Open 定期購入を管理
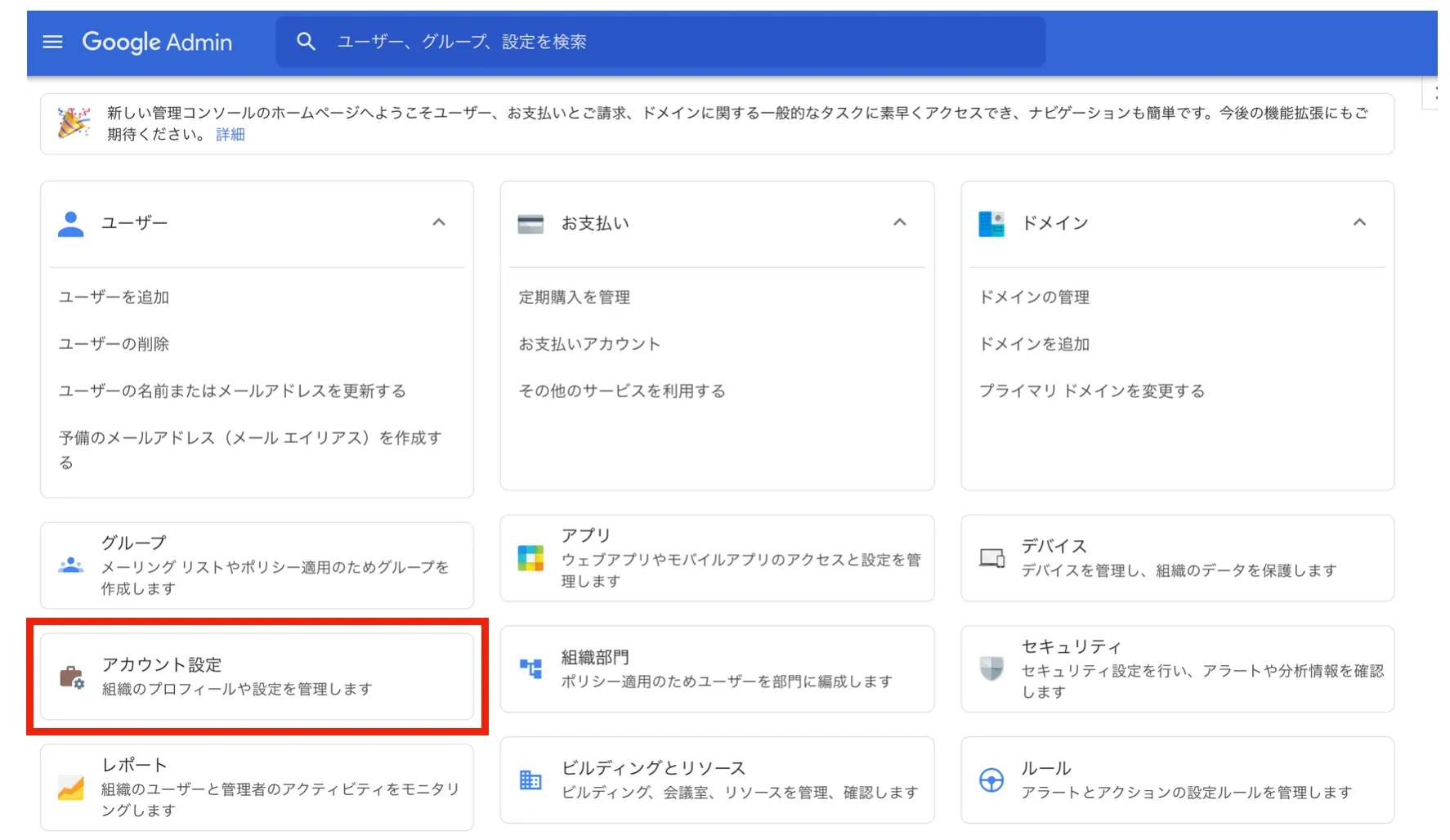The image size is (1450, 840). coord(574,297)
